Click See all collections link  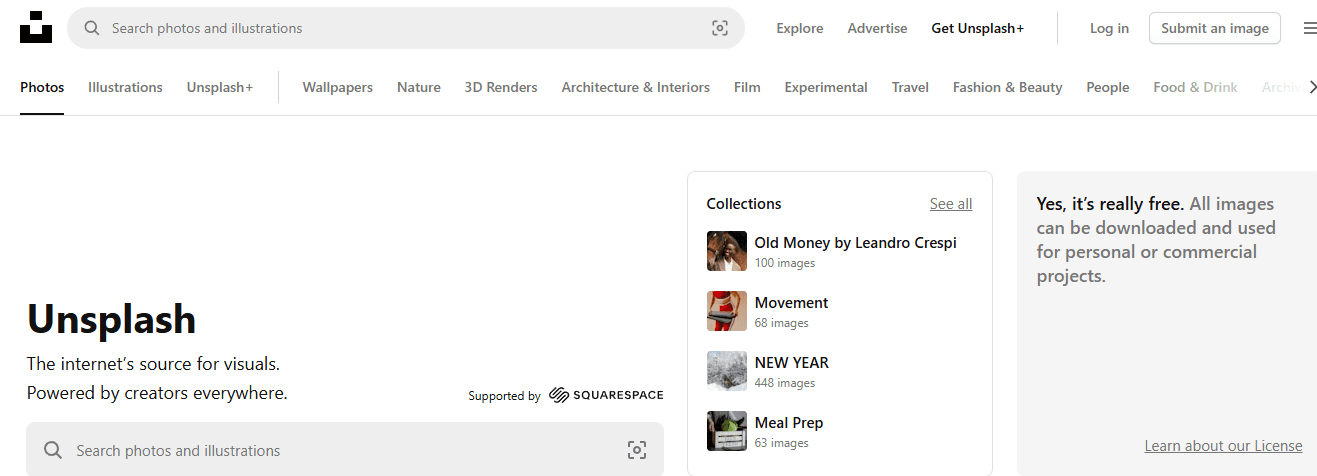coord(951,203)
